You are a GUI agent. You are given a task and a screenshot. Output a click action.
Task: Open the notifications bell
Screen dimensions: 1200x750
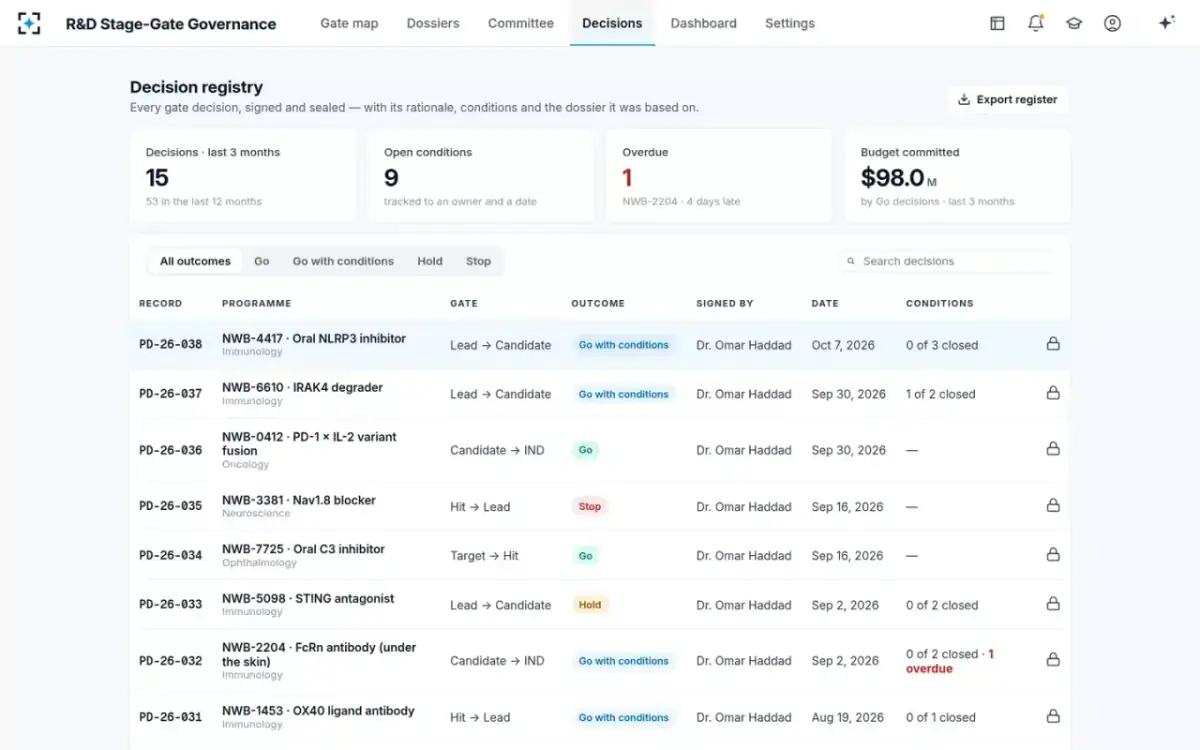pyautogui.click(x=1035, y=23)
